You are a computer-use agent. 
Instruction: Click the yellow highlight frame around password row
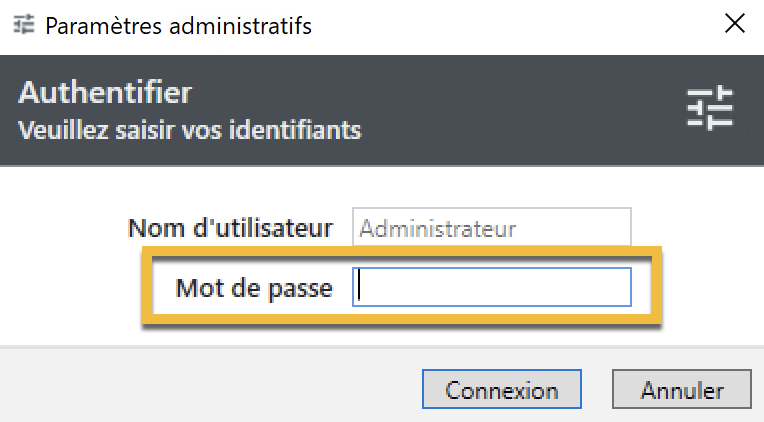pyautogui.click(x=402, y=251)
